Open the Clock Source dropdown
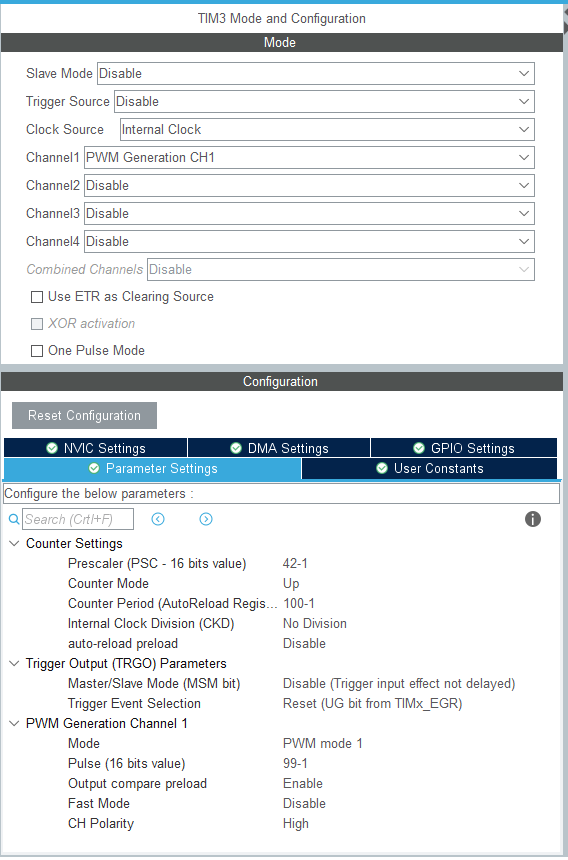This screenshot has width=568, height=860. pyautogui.click(x=327, y=129)
